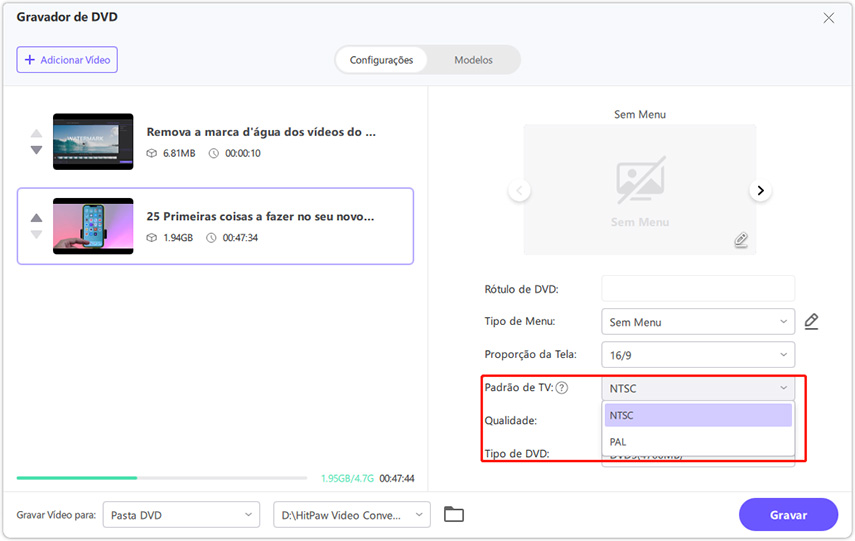This screenshot has width=855, height=541.
Task: Click the Rótulo de DVD text field
Action: click(697, 289)
